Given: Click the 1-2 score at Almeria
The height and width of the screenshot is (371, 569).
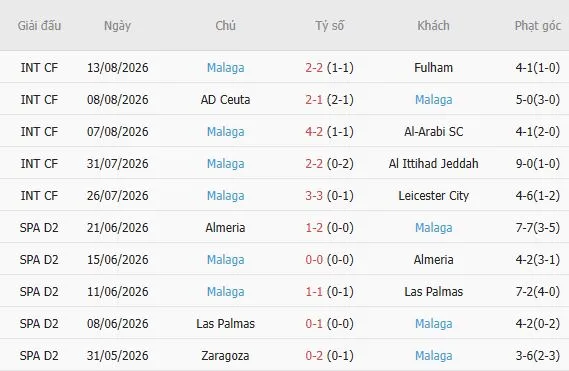Looking at the screenshot, I should (x=314, y=228).
